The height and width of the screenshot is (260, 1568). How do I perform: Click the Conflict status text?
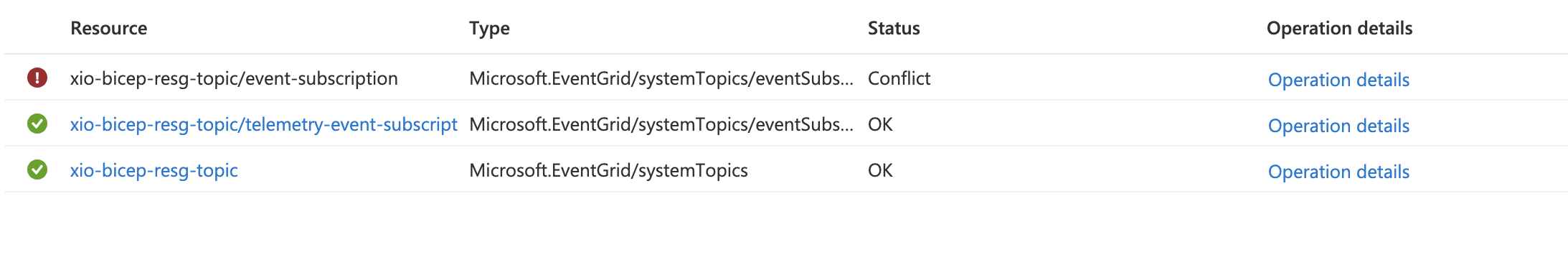click(x=899, y=78)
